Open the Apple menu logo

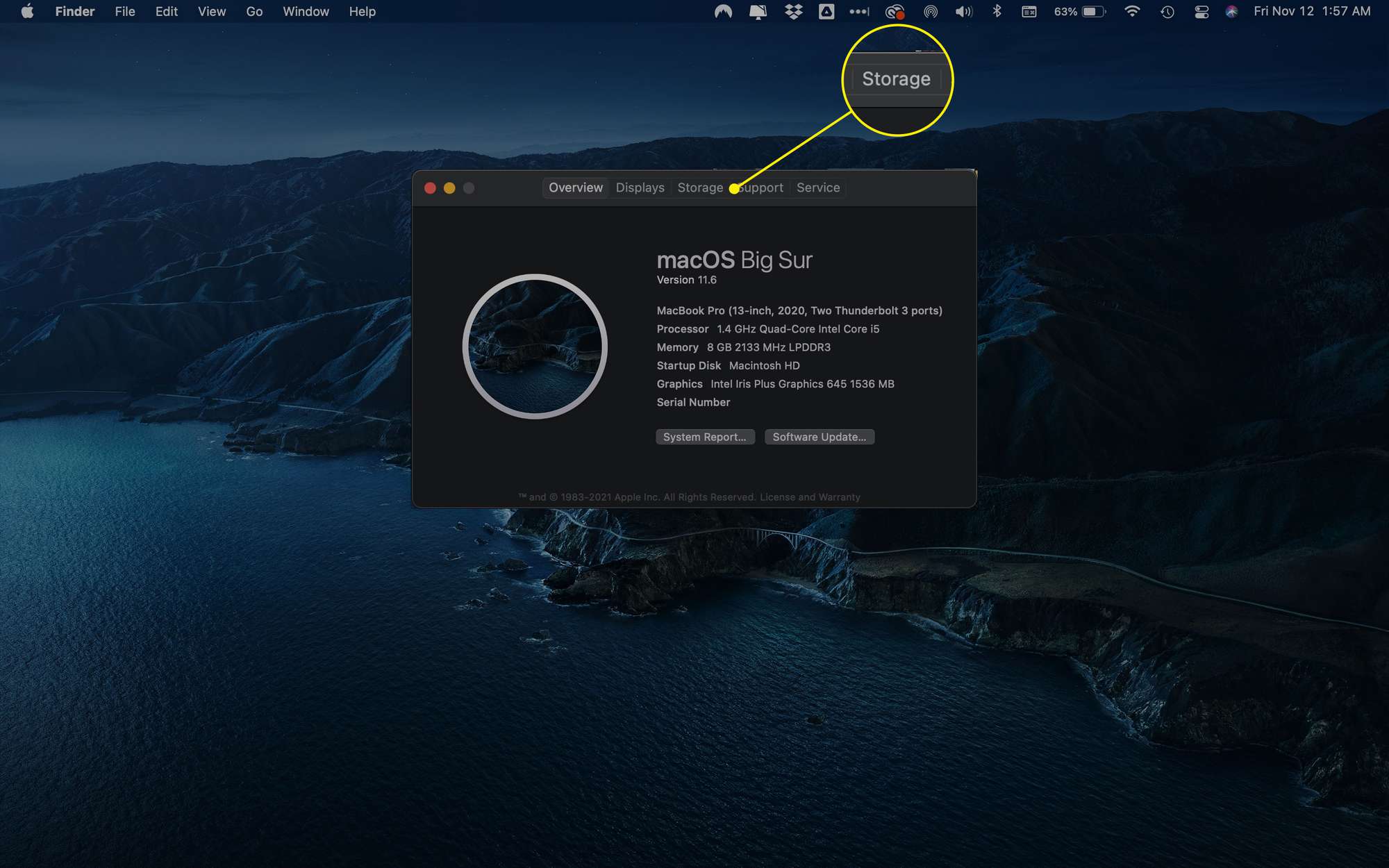(x=27, y=12)
